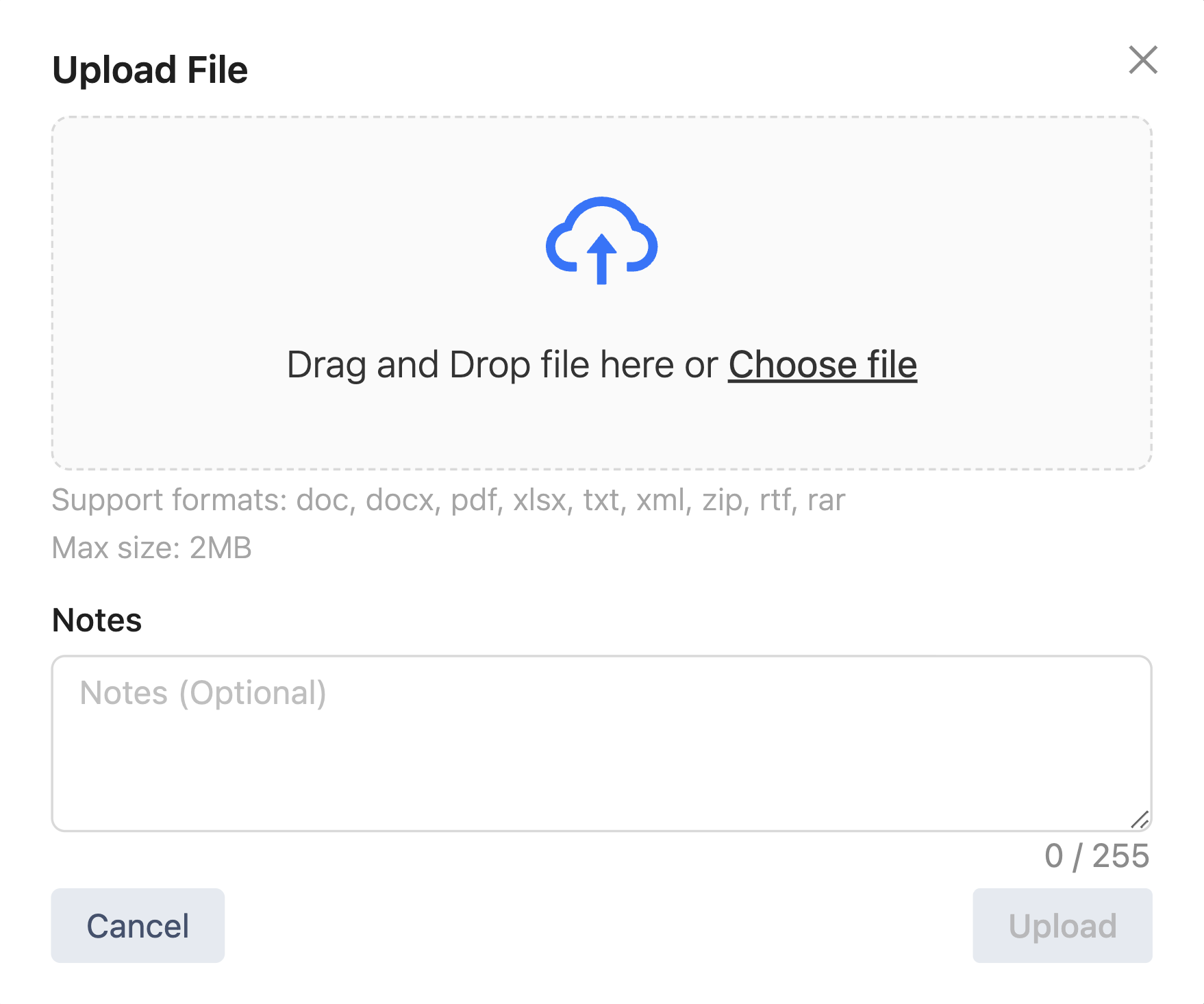Open file picker via Choose file link
Image resolution: width=1204 pixels, height=1004 pixels.
coord(822,364)
